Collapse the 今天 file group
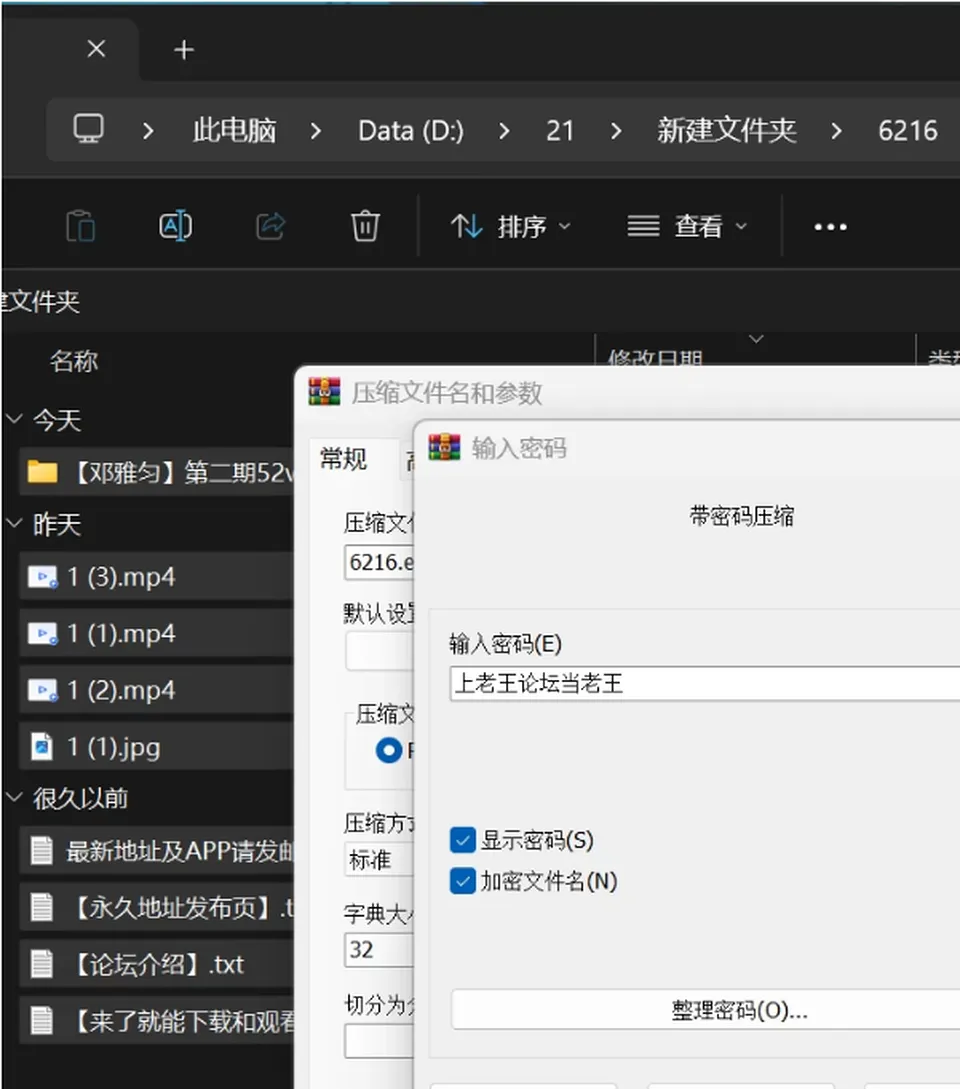The height and width of the screenshot is (1089, 960). (x=14, y=419)
